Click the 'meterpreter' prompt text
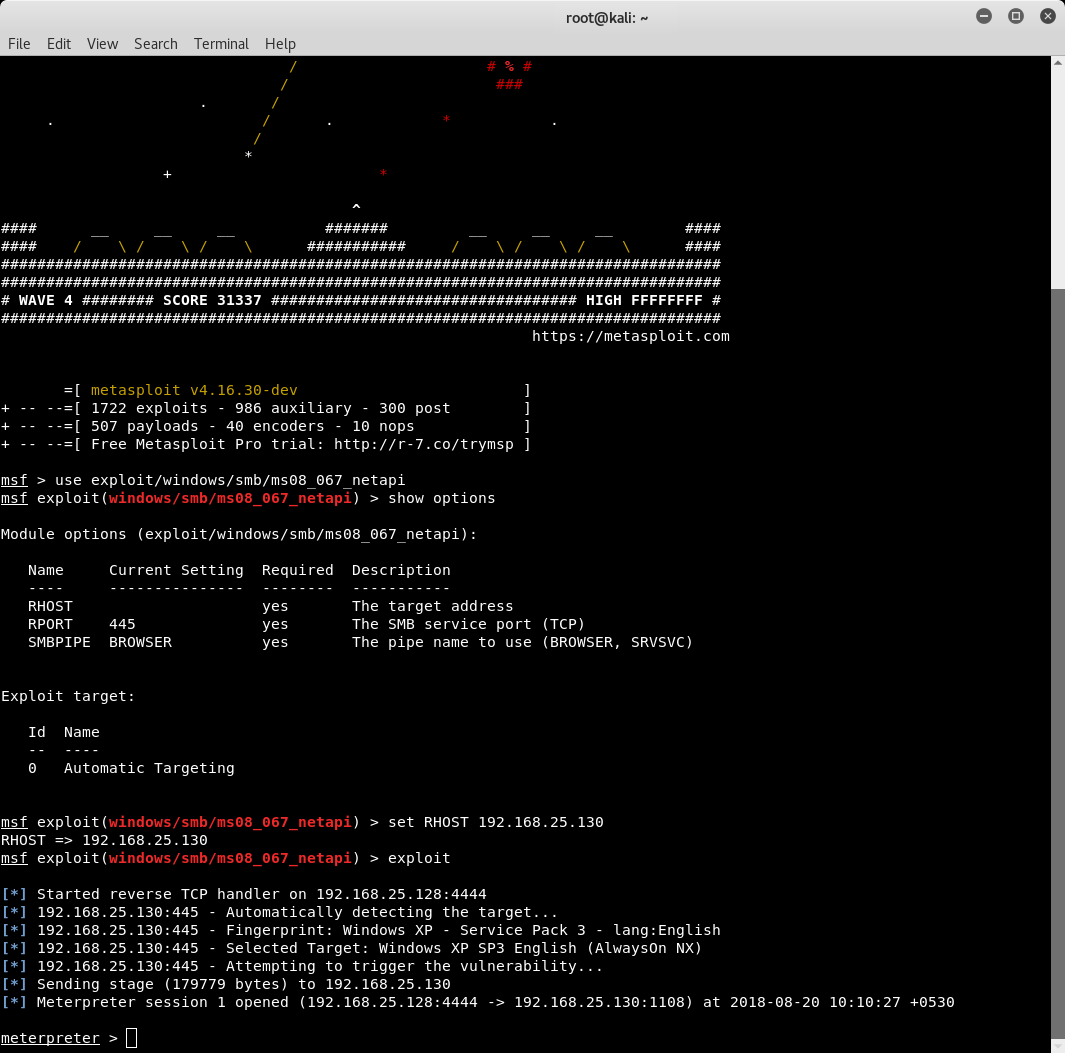Image resolution: width=1065 pixels, height=1053 pixels. coord(50,1039)
